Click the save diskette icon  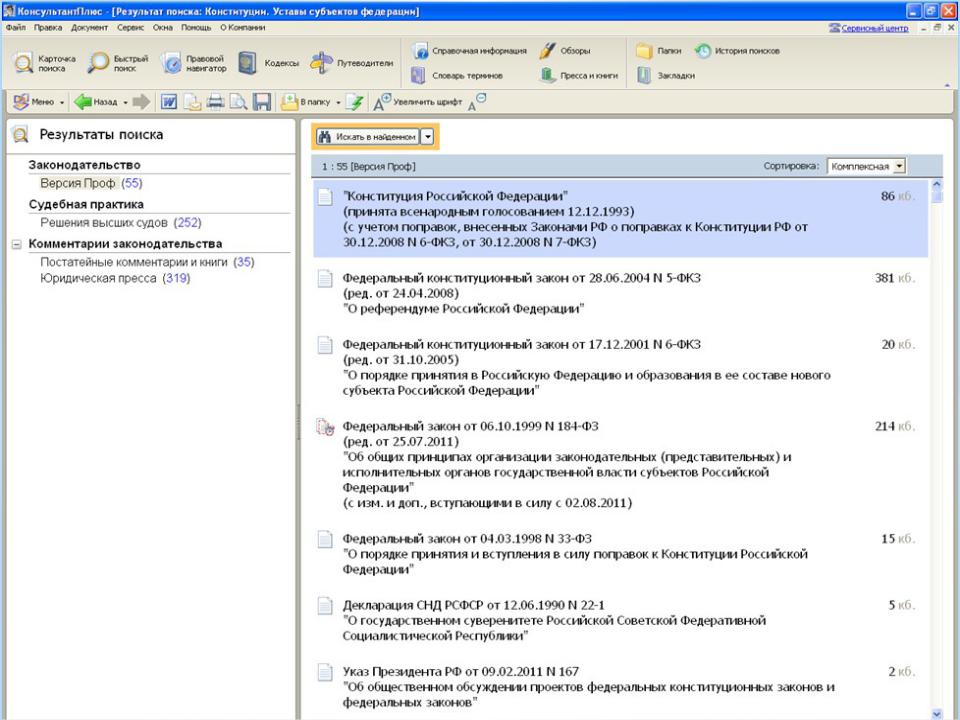(262, 102)
